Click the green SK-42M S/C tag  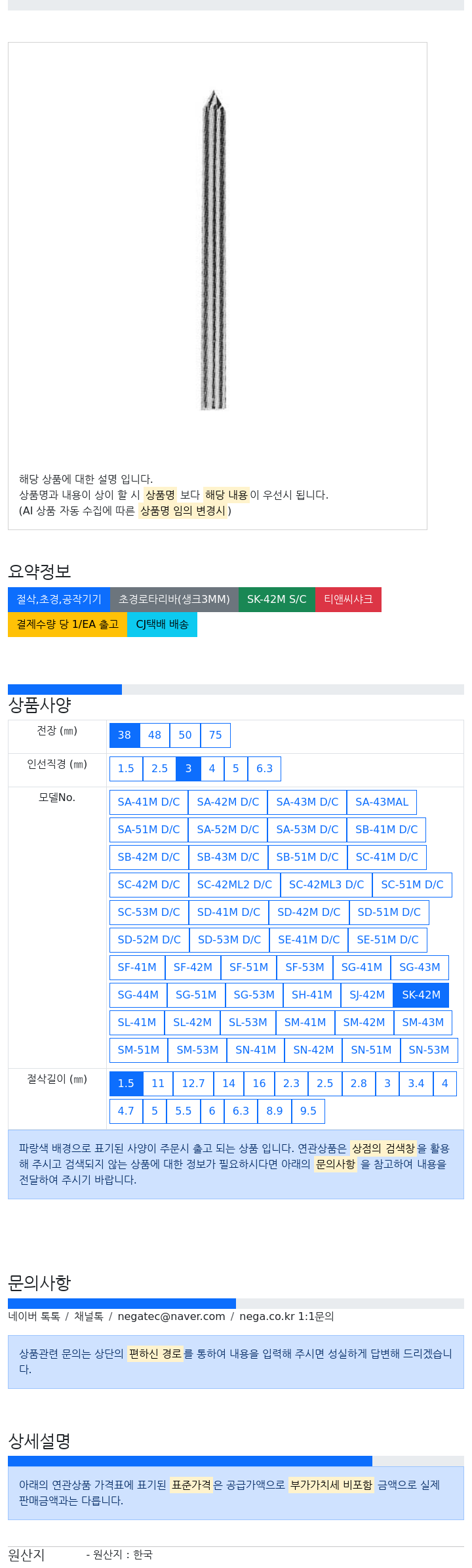[277, 599]
